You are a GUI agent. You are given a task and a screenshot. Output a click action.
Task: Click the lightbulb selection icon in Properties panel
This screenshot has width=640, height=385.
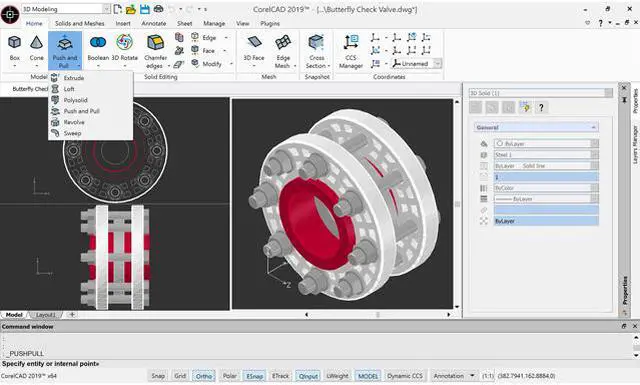[525, 107]
